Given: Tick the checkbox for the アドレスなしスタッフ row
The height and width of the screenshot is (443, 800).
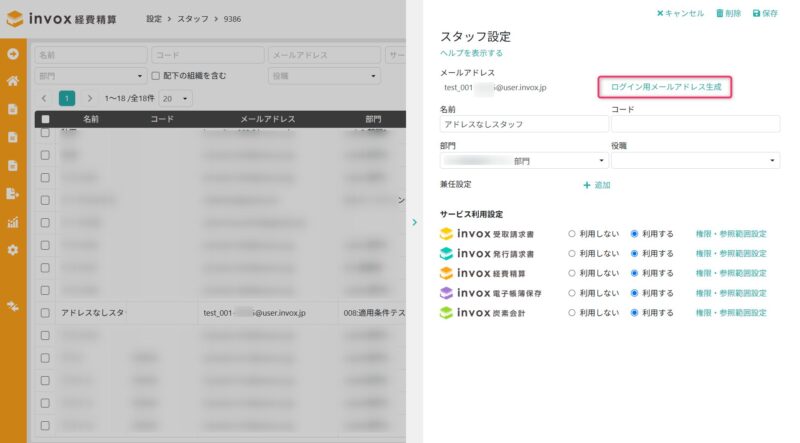Looking at the screenshot, I should point(45,313).
